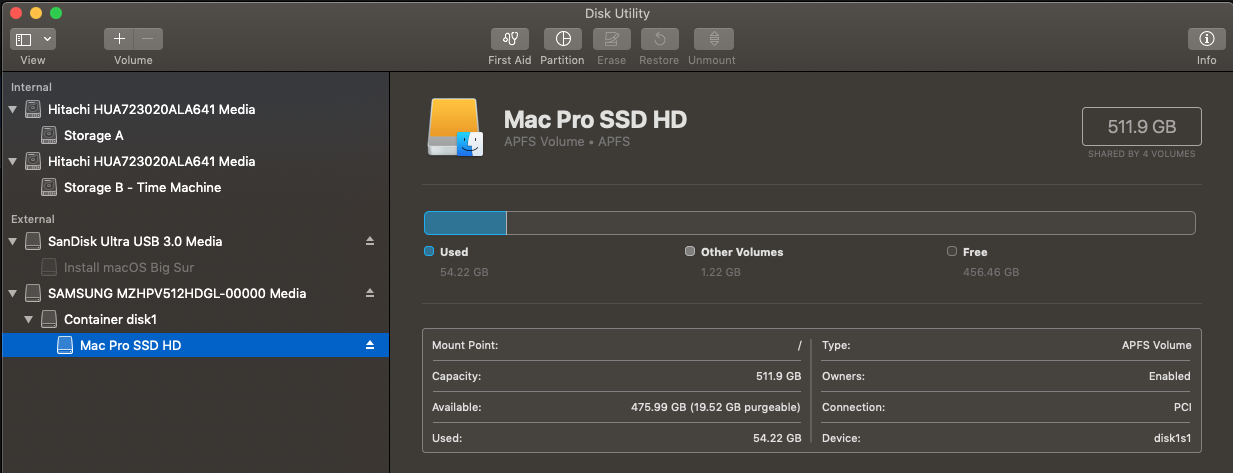
Task: Click the APFS Volume type value
Action: click(x=1156, y=345)
